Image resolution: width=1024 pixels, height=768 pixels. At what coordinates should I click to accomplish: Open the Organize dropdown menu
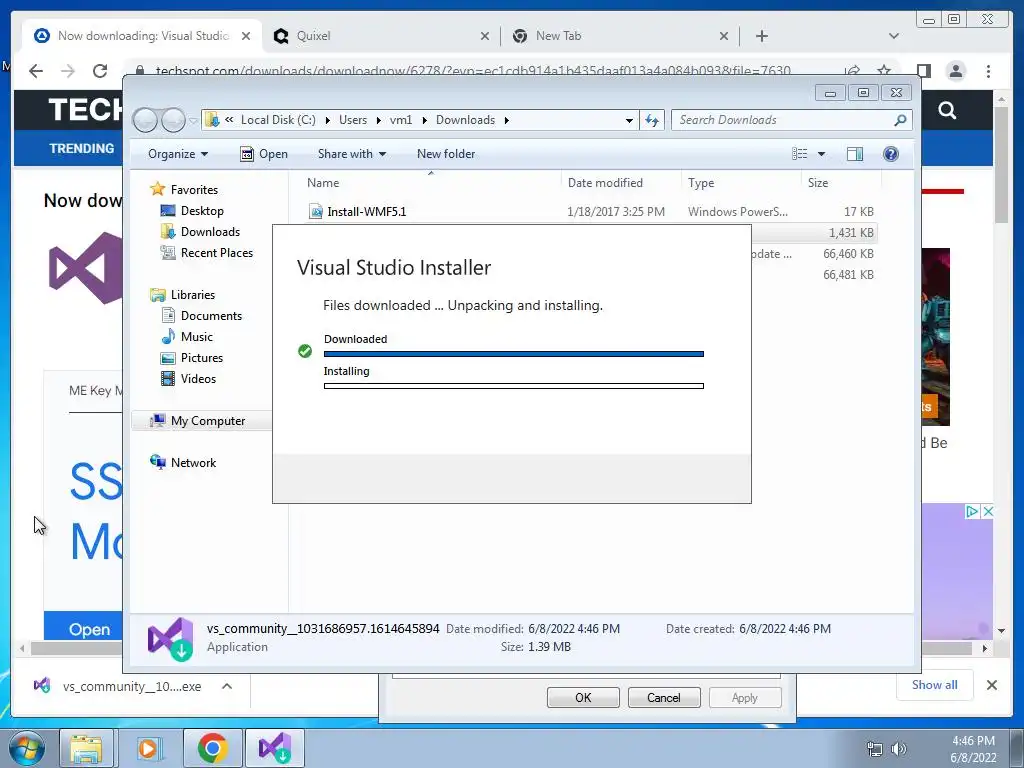(178, 154)
